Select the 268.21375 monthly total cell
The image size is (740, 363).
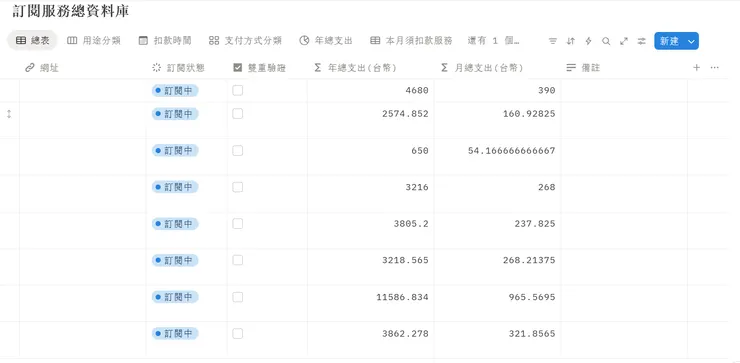pyautogui.click(x=497, y=267)
